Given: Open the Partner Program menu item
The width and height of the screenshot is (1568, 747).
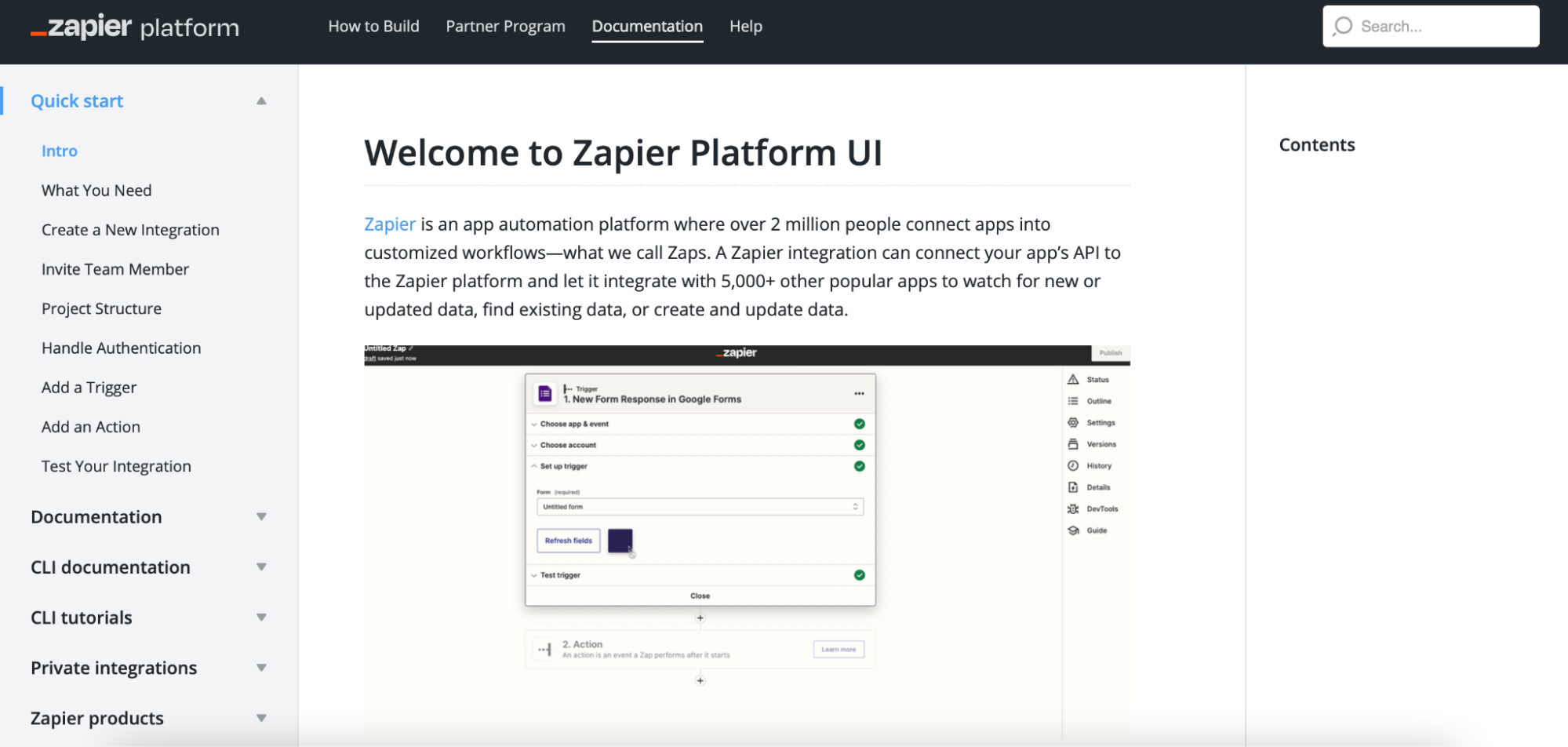Looking at the screenshot, I should point(504,26).
